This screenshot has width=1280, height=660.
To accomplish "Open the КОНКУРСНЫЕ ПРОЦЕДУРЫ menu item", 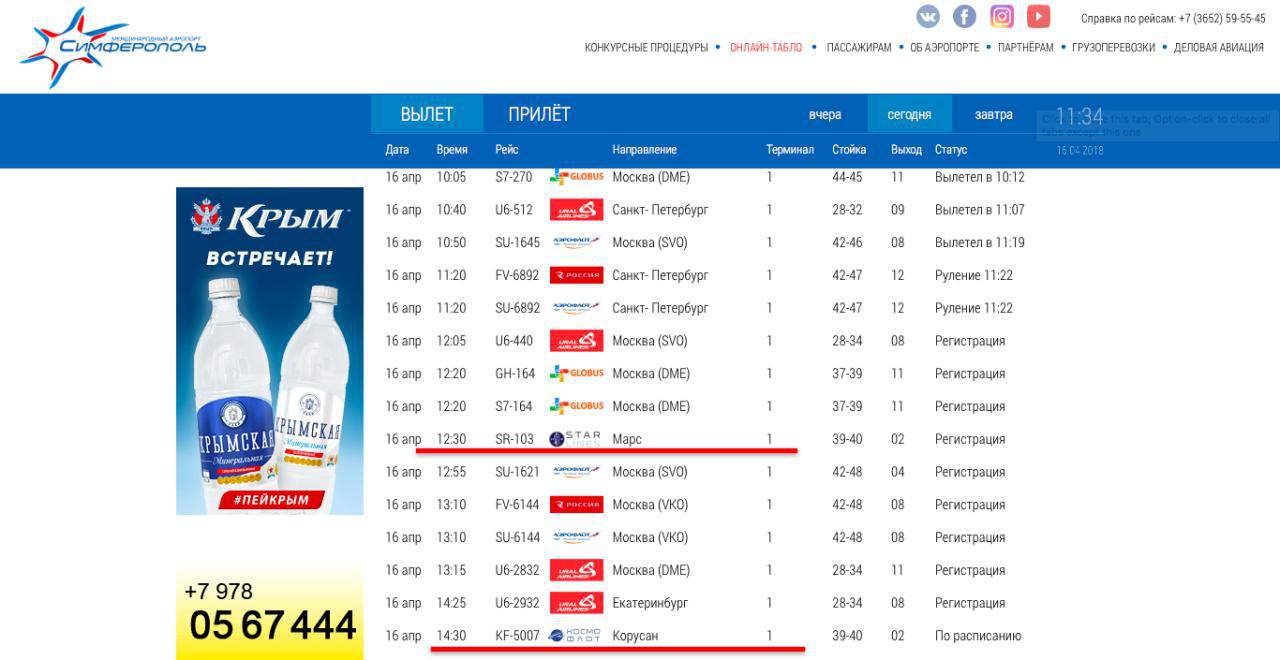I will [646, 48].
